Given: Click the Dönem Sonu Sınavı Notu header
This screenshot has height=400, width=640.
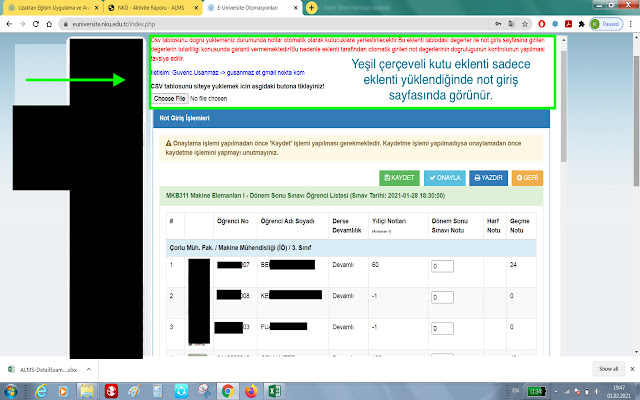Looking at the screenshot, I should tap(449, 226).
